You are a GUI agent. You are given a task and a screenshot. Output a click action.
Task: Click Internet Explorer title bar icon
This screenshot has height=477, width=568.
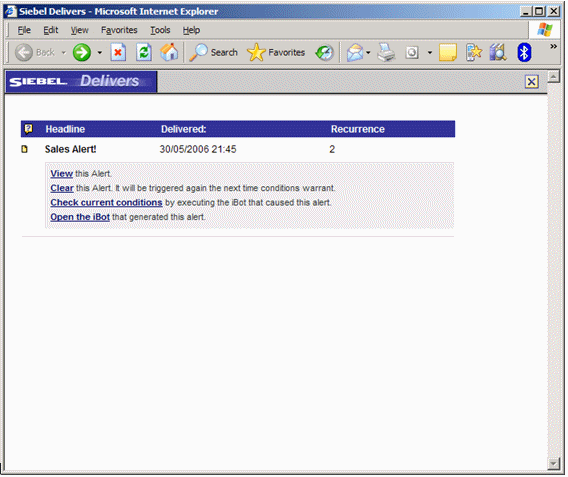(11, 11)
